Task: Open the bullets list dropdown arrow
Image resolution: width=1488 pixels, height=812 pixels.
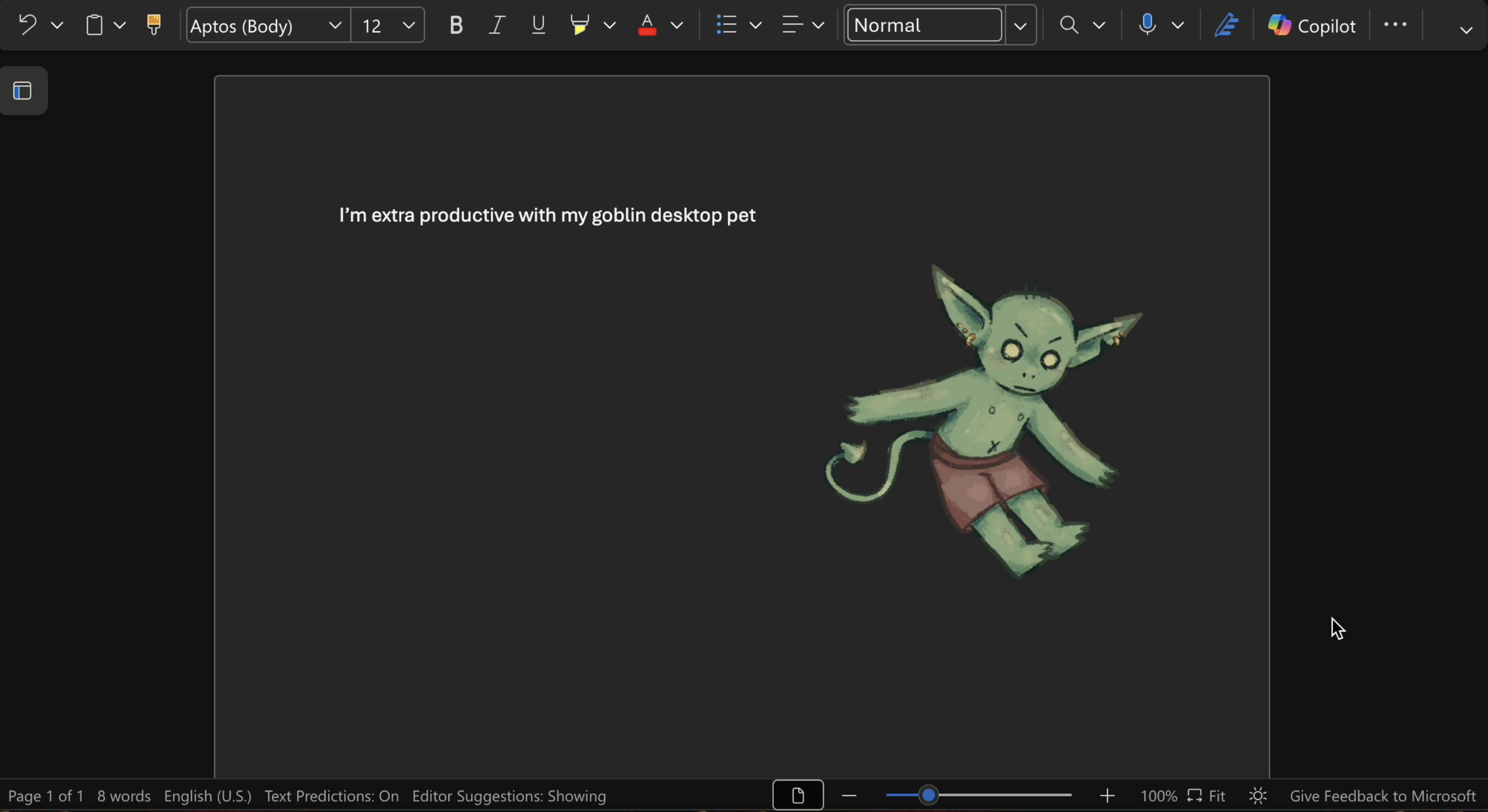Action: [x=756, y=26]
